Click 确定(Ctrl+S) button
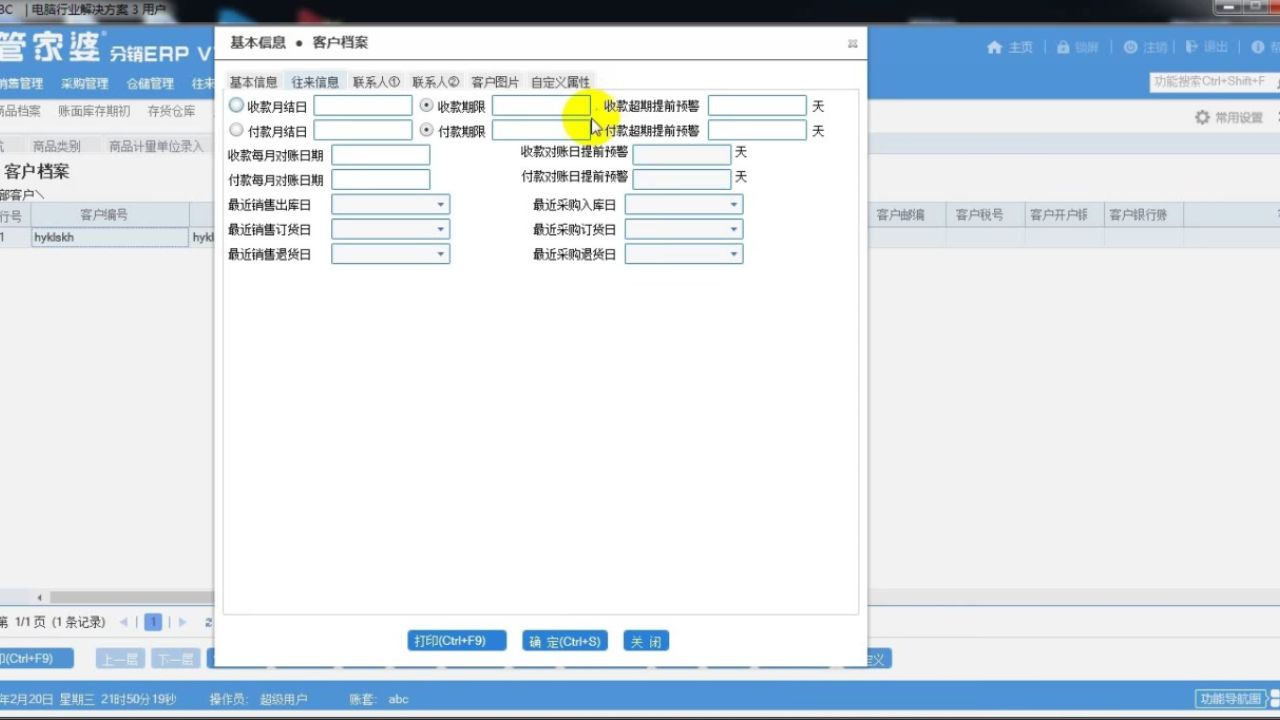The image size is (1280, 720). 565,641
